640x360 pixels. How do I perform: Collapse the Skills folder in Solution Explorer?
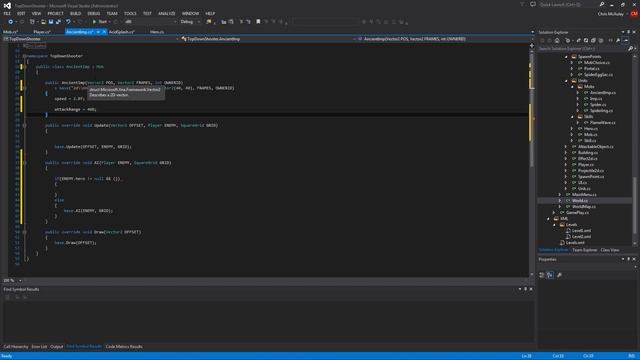[572, 117]
